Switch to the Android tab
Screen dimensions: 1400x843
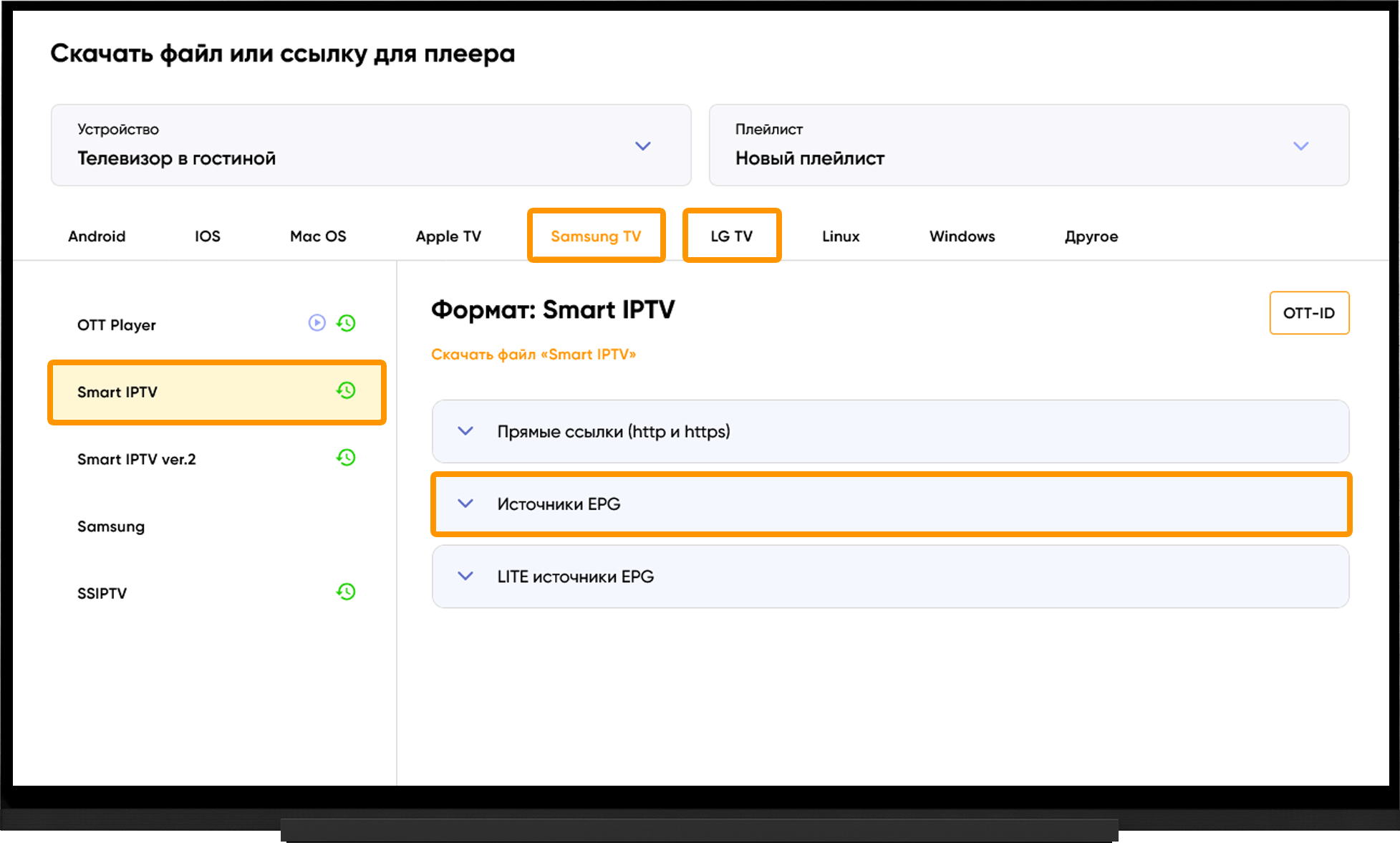click(x=97, y=236)
